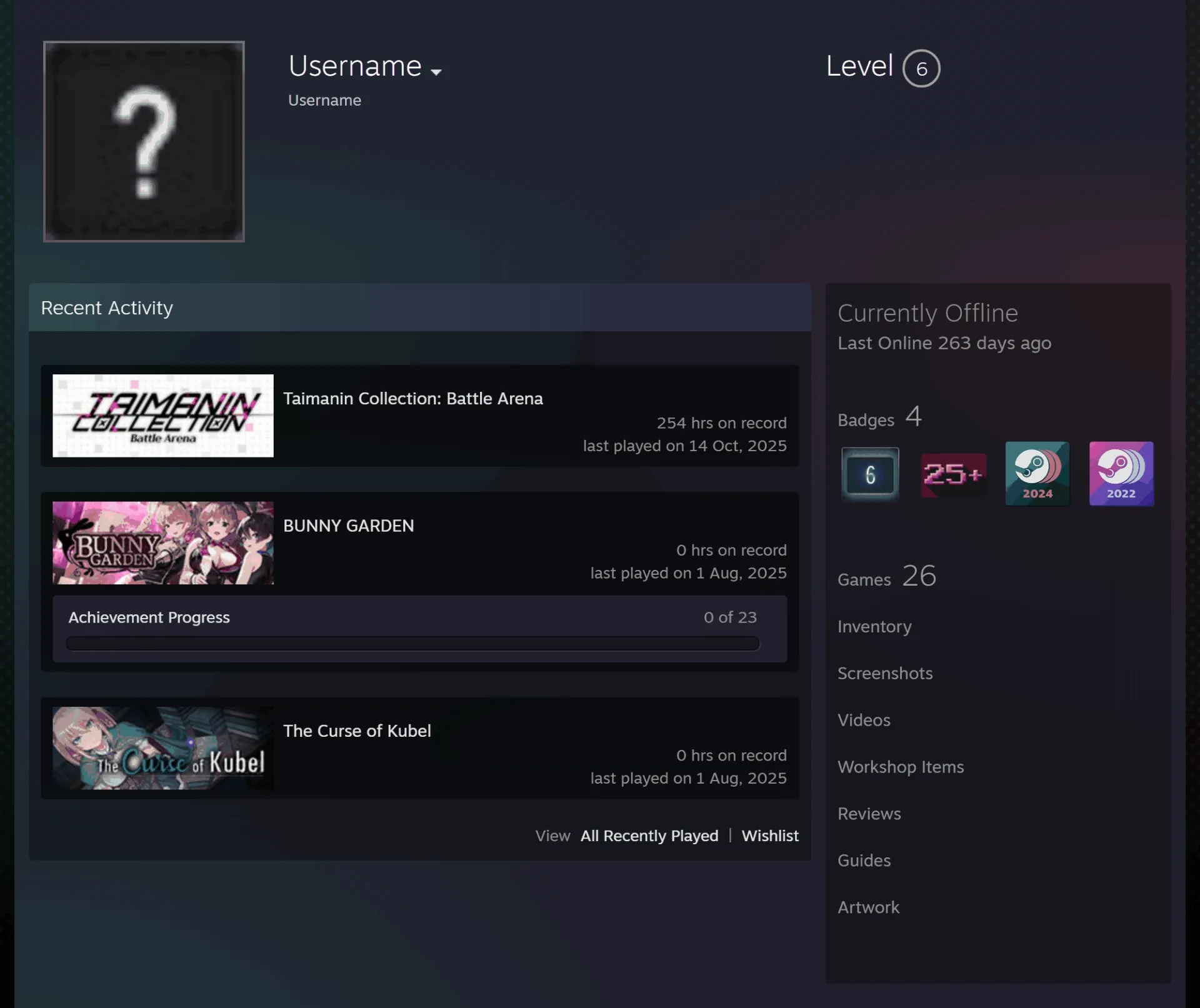The image size is (1200, 1008).
Task: Click the Recent Activity header
Action: click(420, 307)
